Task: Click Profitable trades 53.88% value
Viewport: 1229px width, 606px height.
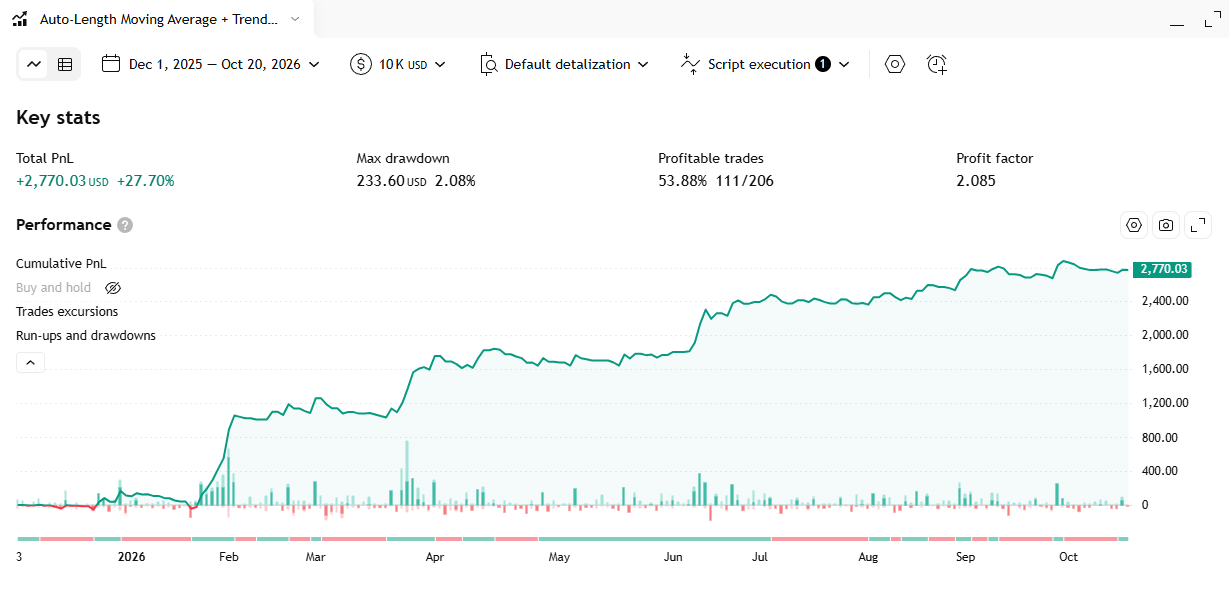Action: pos(684,181)
